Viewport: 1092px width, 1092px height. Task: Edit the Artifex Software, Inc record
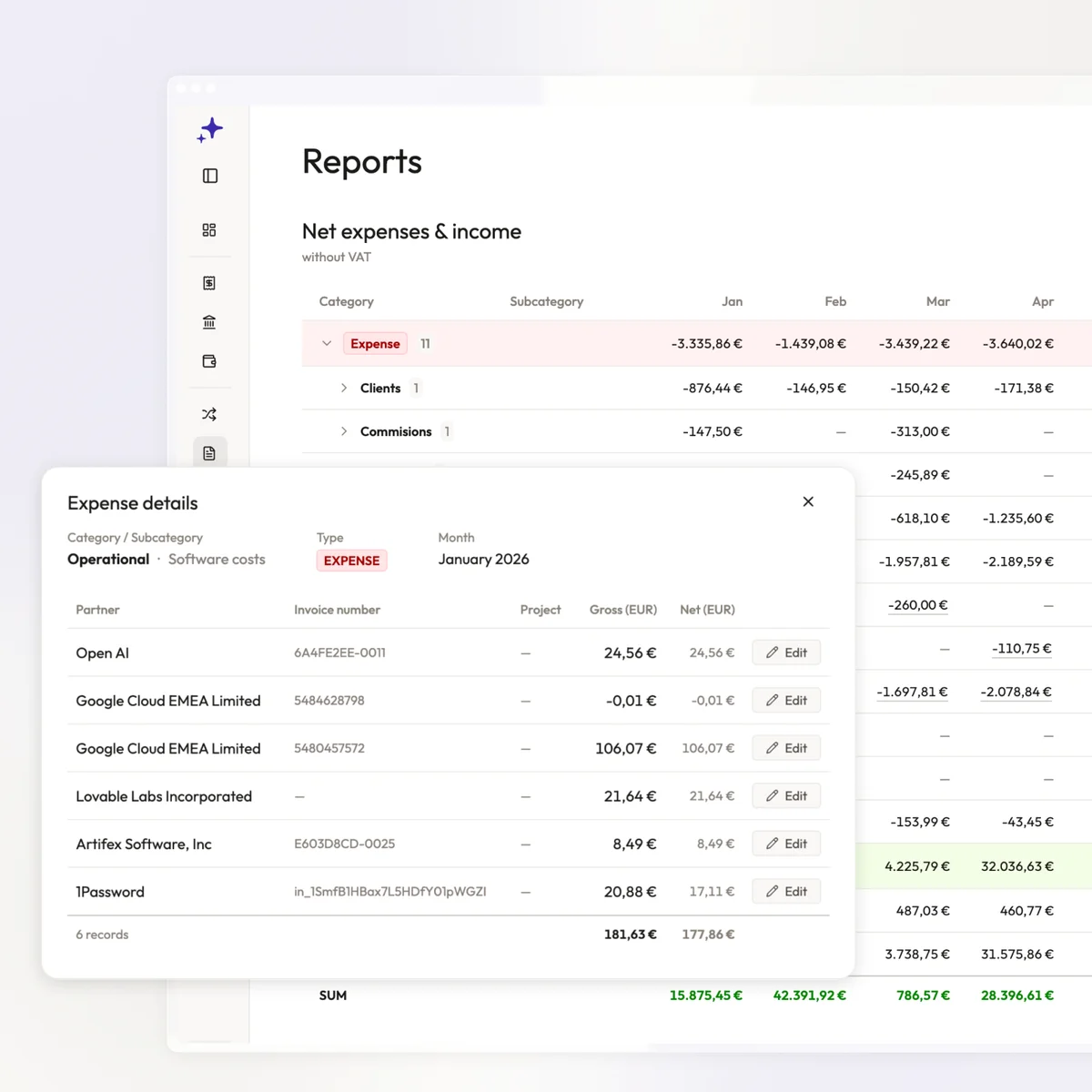coord(786,844)
